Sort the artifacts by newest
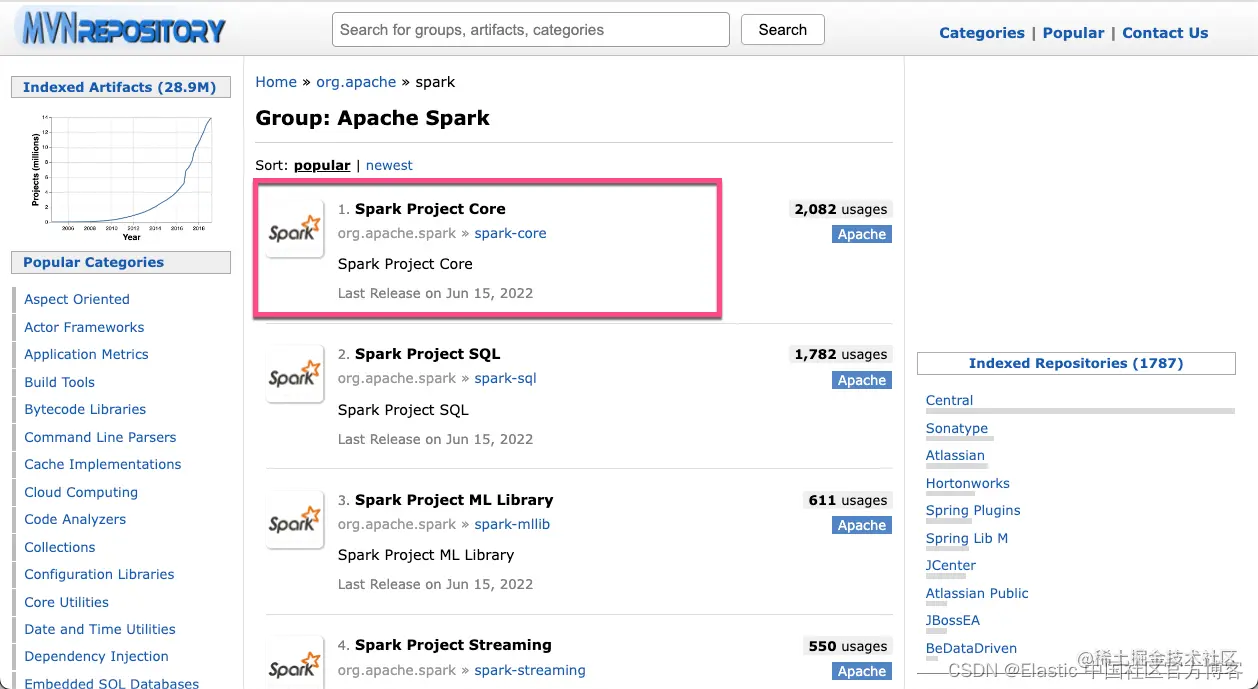The image size is (1258, 689). point(389,165)
